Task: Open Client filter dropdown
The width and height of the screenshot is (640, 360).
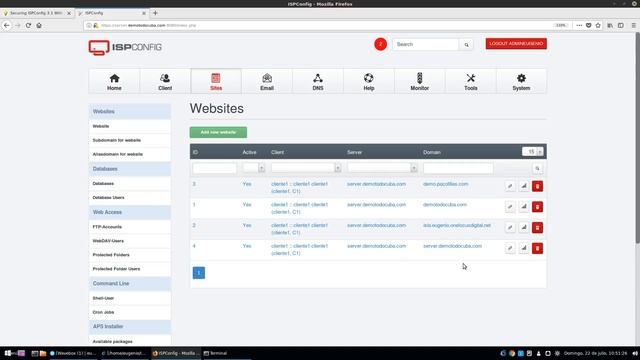Action: click(306, 168)
